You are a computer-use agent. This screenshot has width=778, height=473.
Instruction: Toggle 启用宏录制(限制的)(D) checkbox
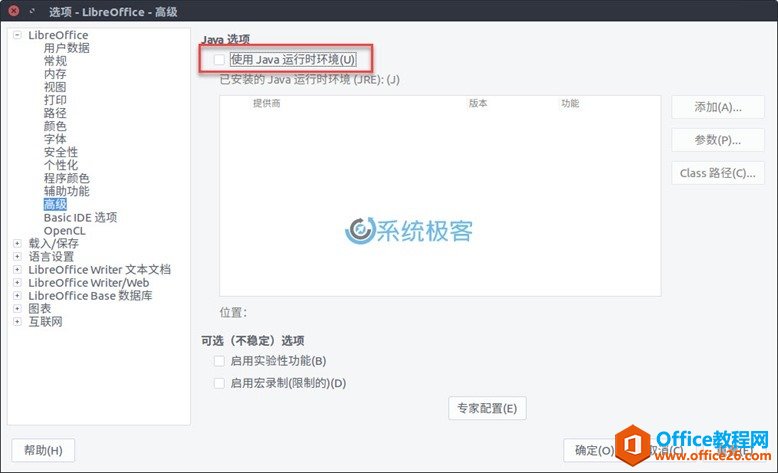(x=219, y=383)
